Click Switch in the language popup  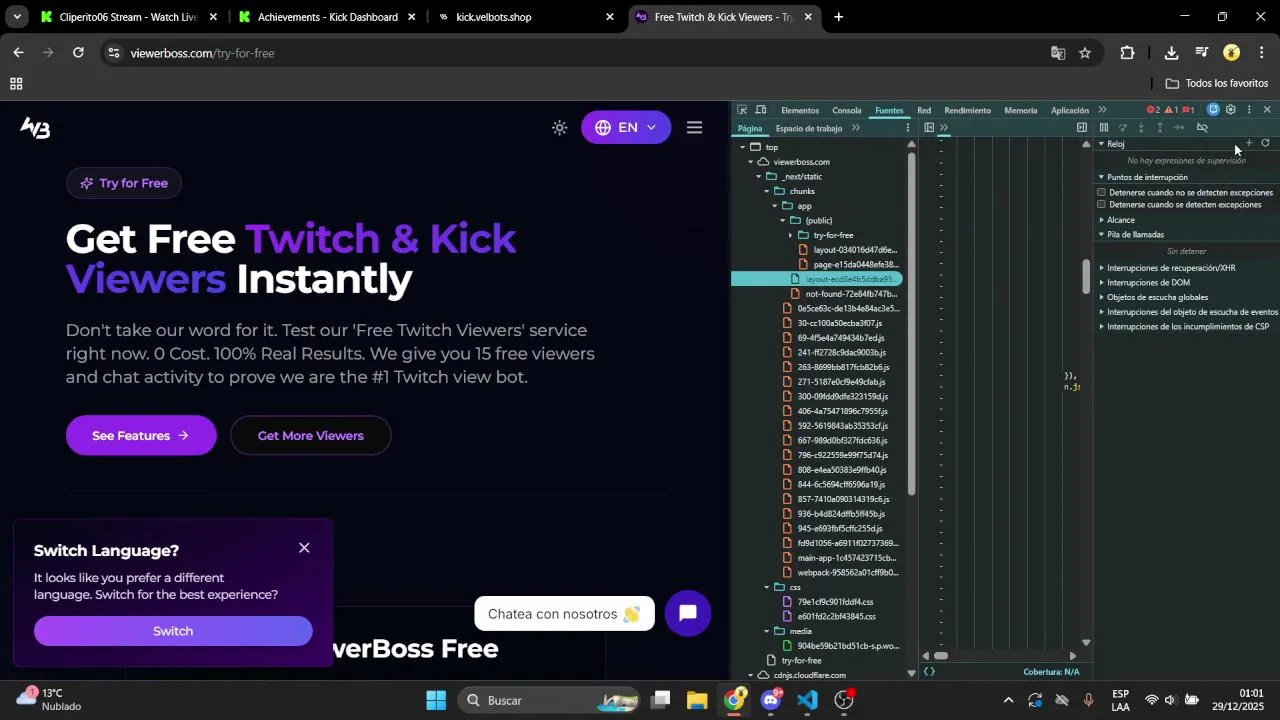point(173,631)
